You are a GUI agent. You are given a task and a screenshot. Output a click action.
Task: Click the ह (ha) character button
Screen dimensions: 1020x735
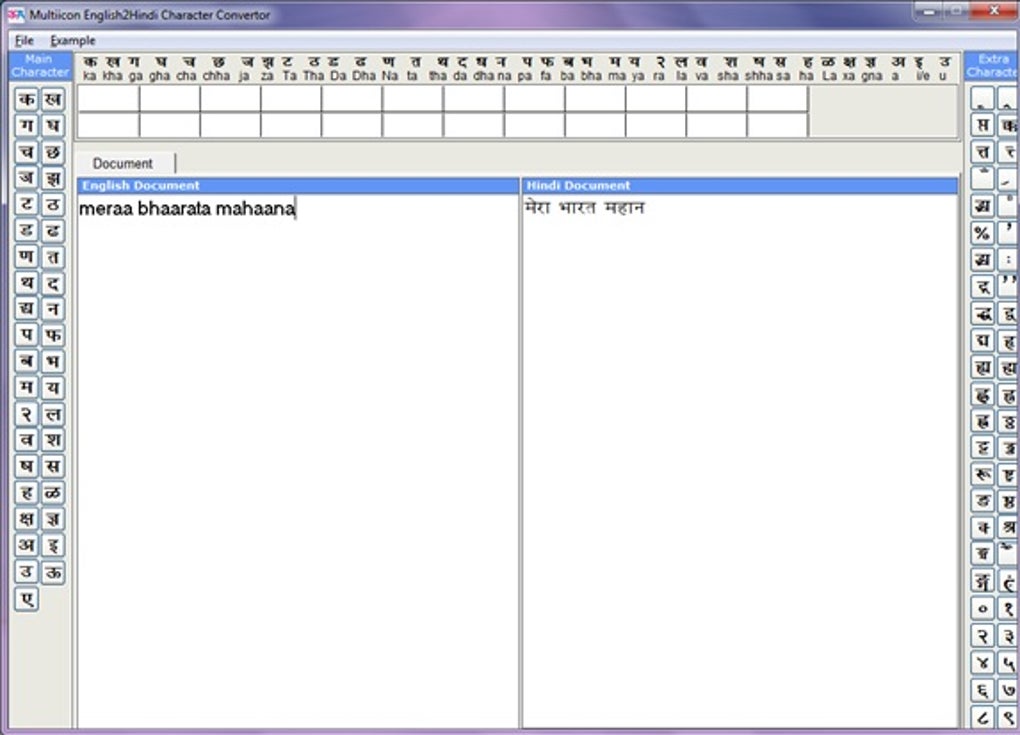pos(26,492)
